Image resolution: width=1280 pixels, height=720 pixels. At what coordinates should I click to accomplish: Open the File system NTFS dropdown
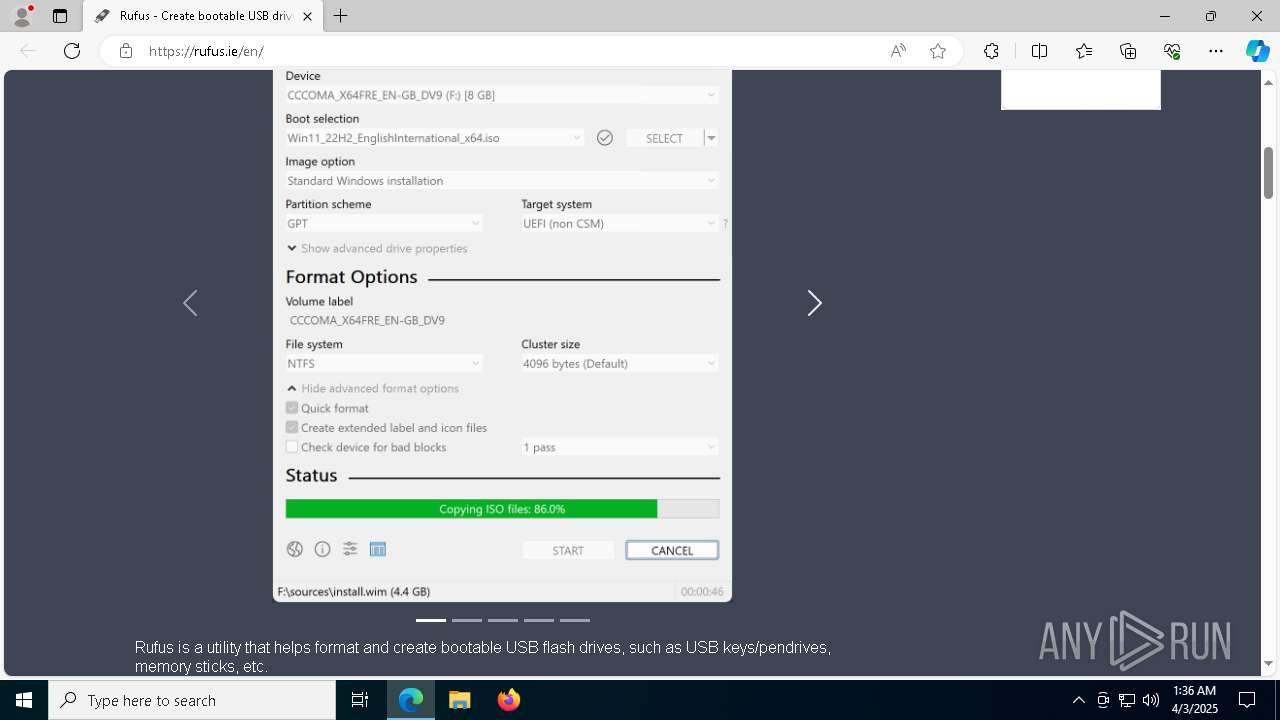click(x=384, y=363)
